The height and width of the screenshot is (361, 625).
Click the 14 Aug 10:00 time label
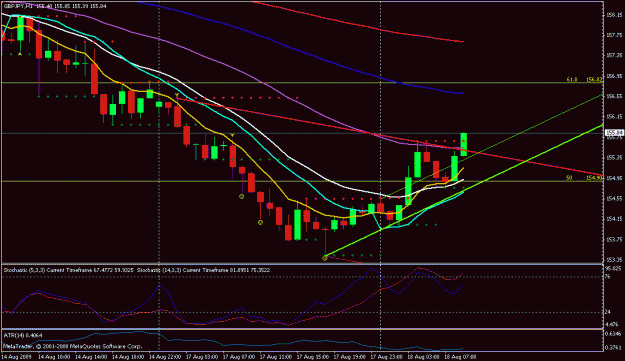click(54, 356)
